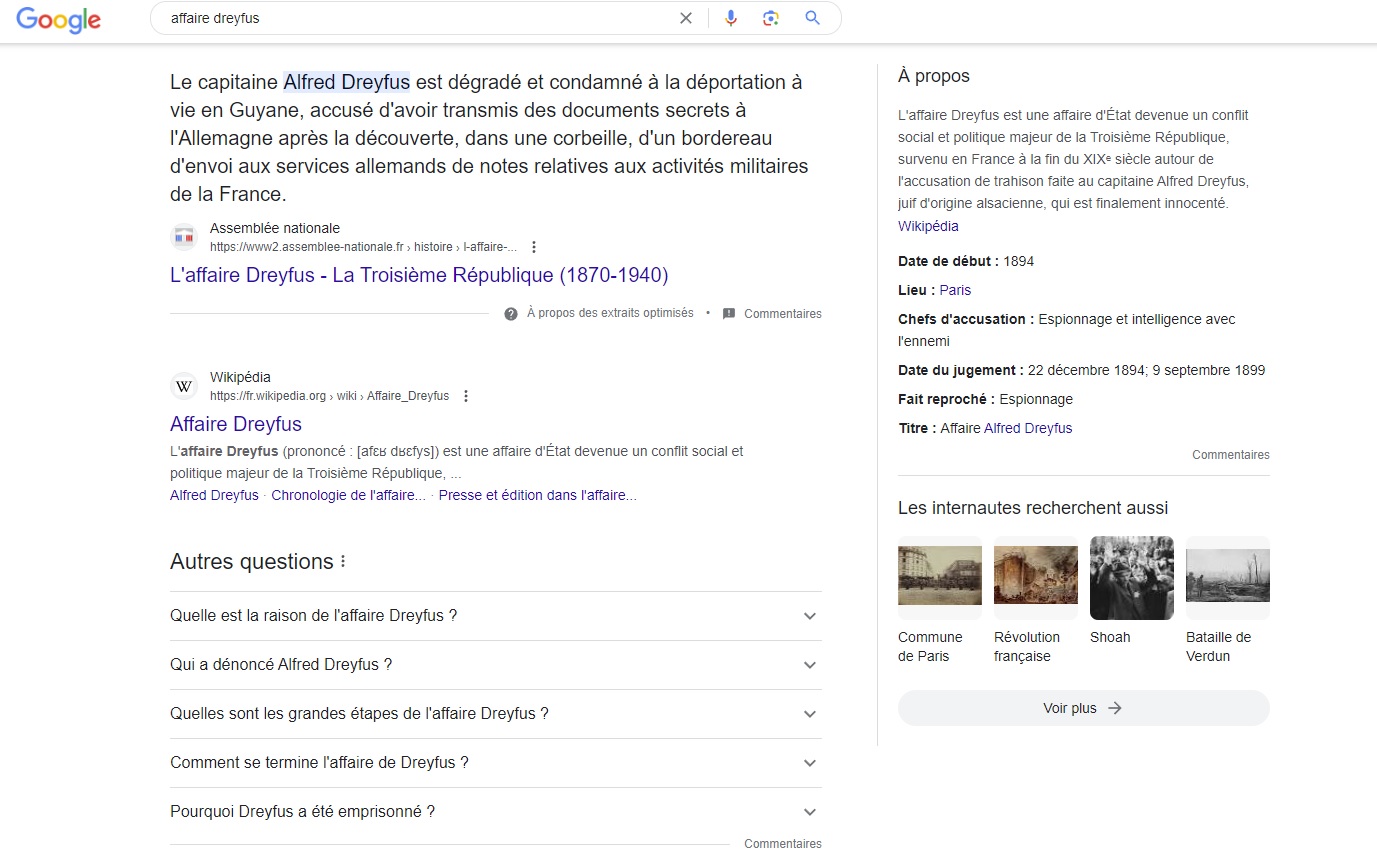Click the 'Date de début : 1894' row
Screen dimensions: 1377x861
(966, 261)
